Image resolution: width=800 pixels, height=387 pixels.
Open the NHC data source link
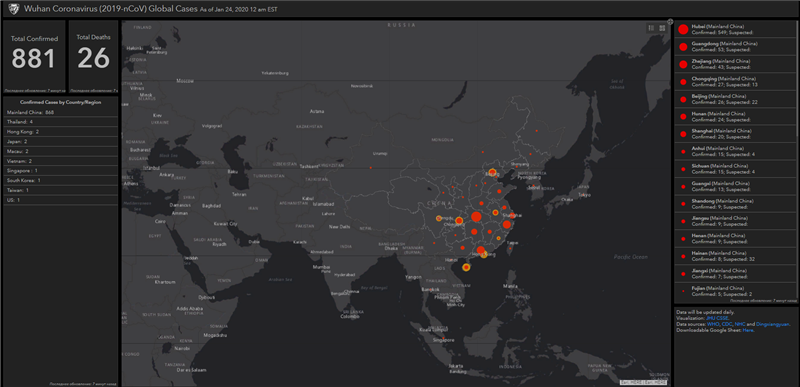(740, 324)
